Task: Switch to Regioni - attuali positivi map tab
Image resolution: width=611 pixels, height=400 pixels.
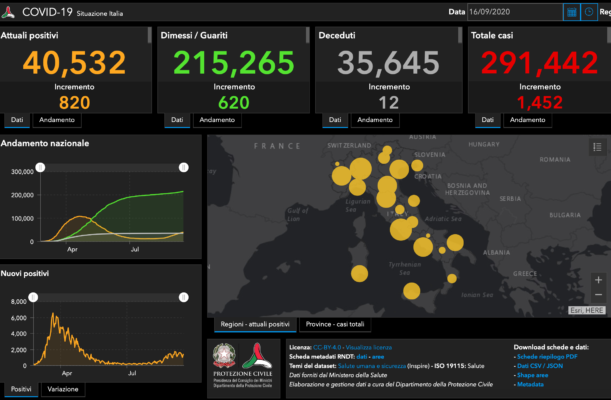Action: 255,324
